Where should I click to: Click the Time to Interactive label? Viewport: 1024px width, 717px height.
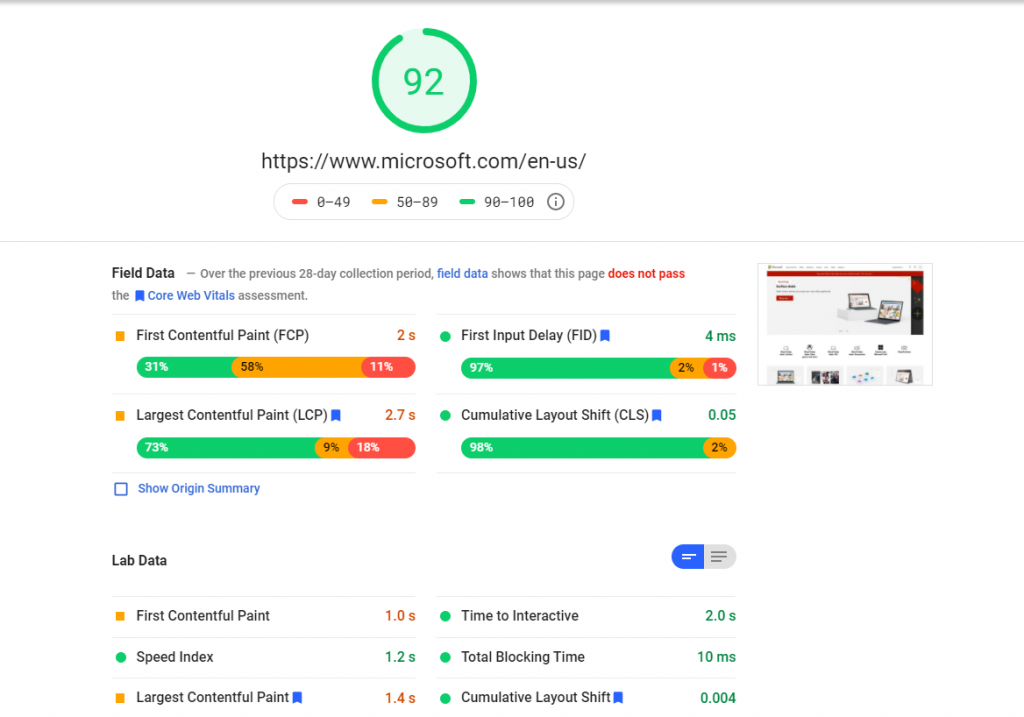tap(520, 616)
